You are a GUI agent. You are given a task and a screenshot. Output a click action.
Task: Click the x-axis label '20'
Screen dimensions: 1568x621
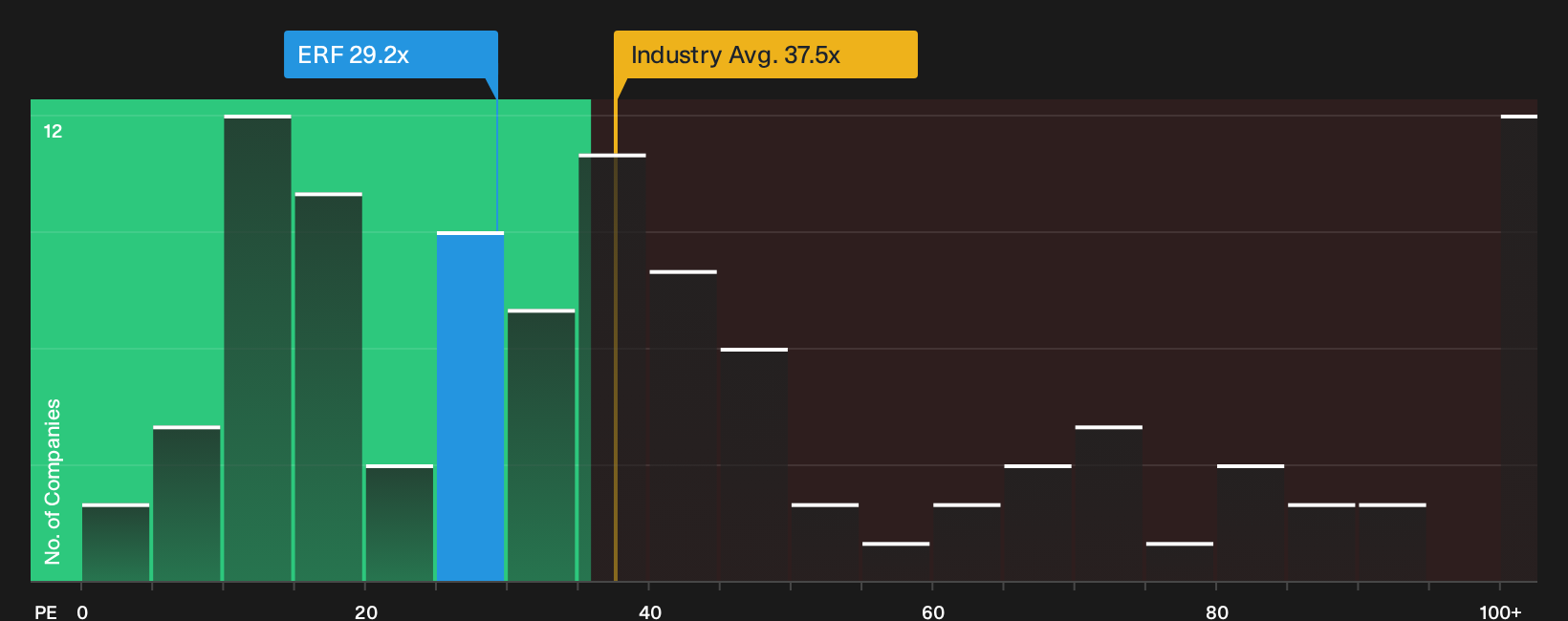point(366,611)
